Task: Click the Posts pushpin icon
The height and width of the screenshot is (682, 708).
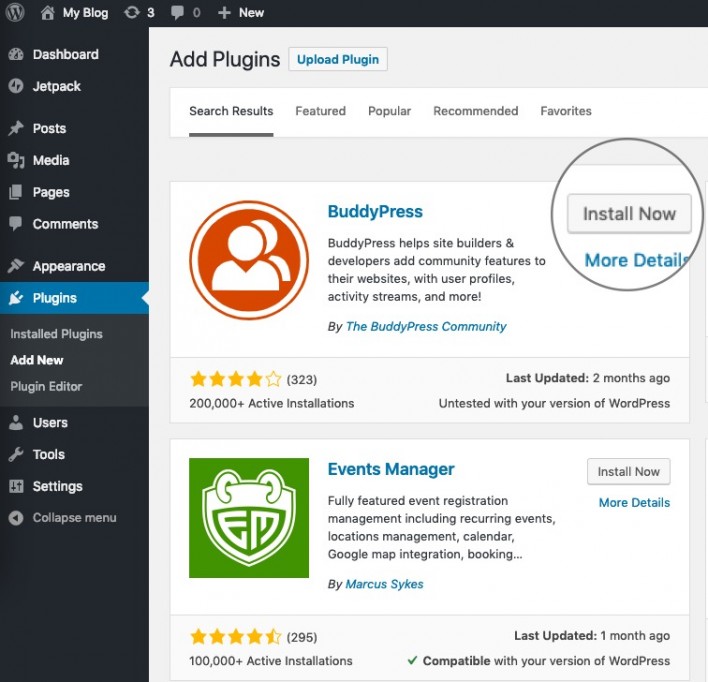Action: tap(16, 128)
